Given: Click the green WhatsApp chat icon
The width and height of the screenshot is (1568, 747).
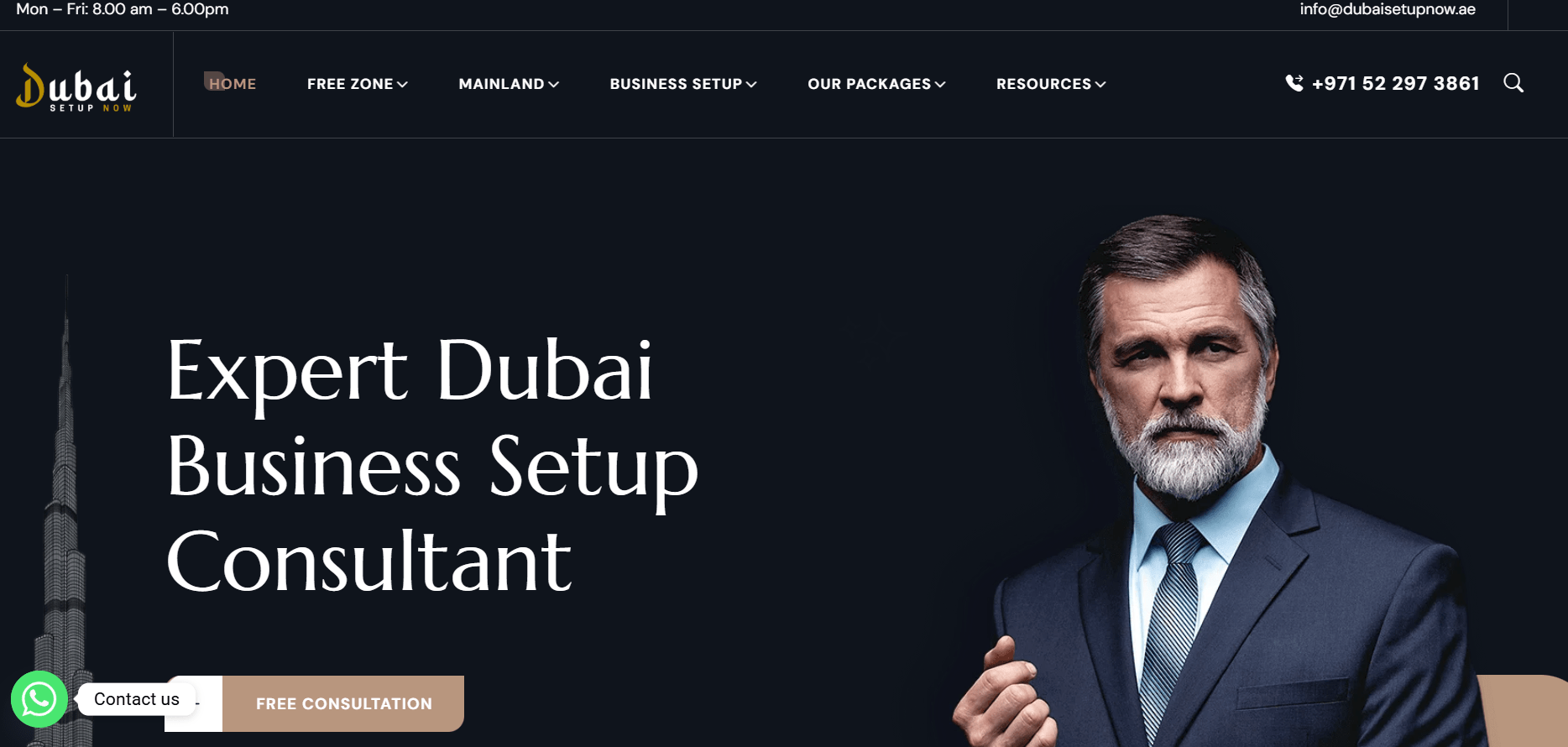Looking at the screenshot, I should 39,699.
